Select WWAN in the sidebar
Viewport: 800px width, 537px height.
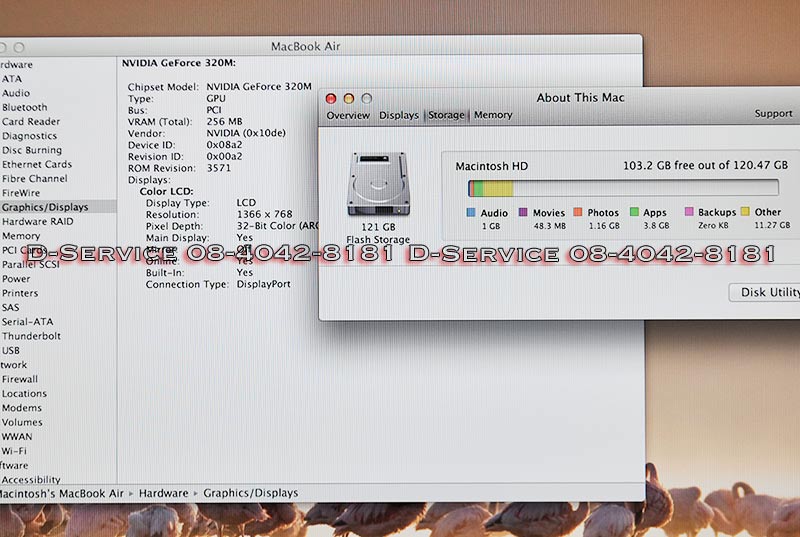click(x=17, y=437)
